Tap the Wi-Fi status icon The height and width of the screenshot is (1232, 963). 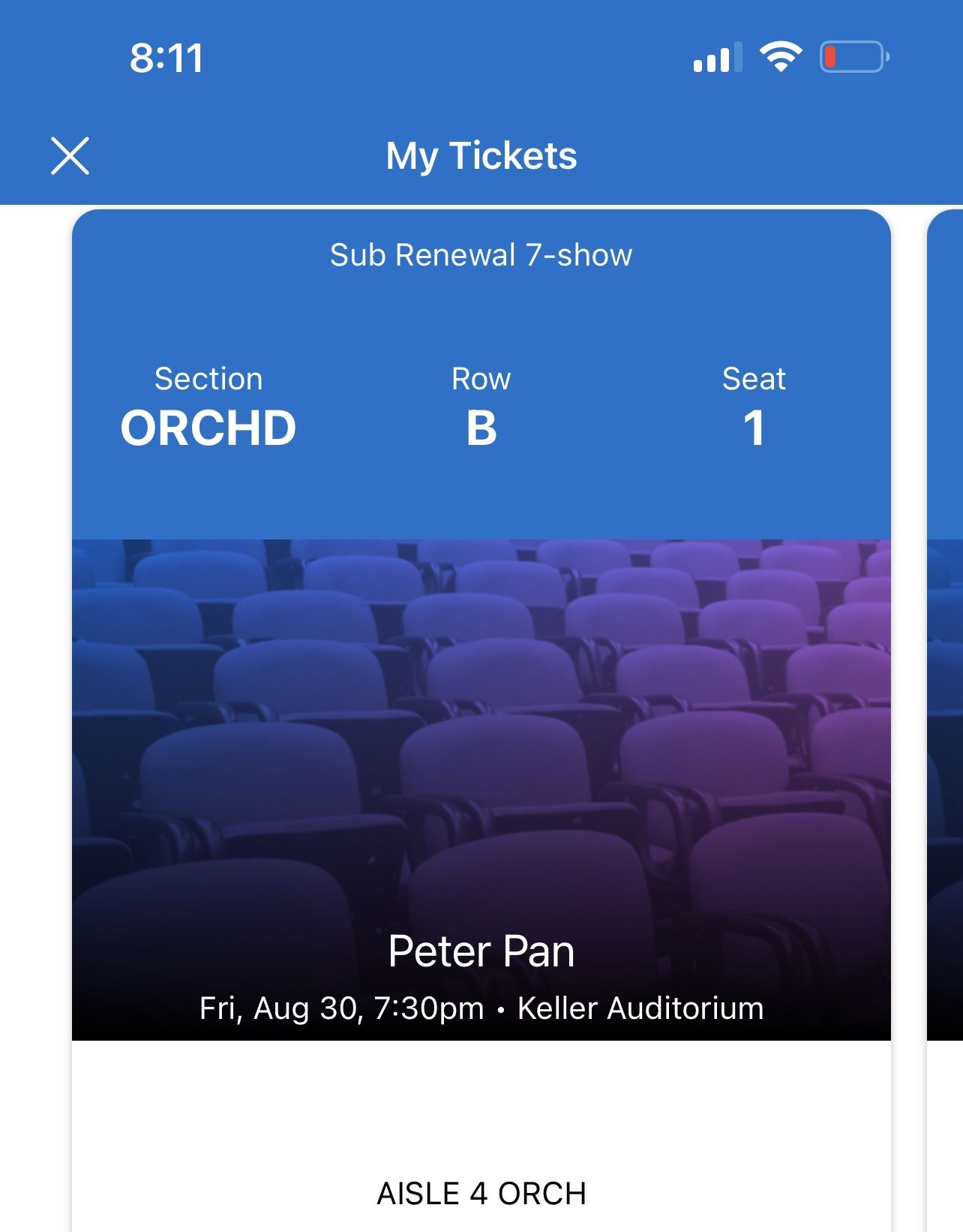pos(781,57)
